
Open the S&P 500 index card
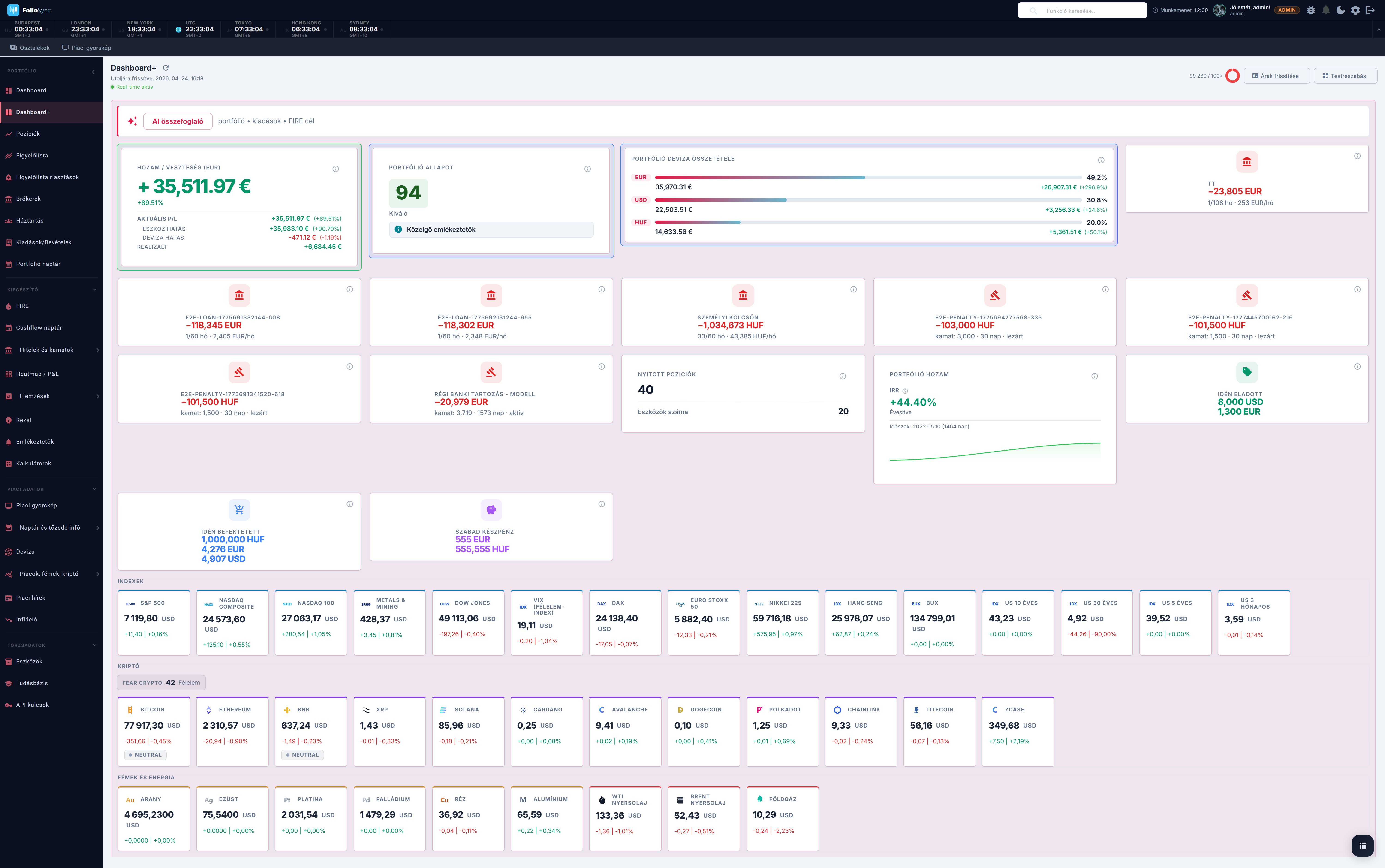[x=154, y=623]
